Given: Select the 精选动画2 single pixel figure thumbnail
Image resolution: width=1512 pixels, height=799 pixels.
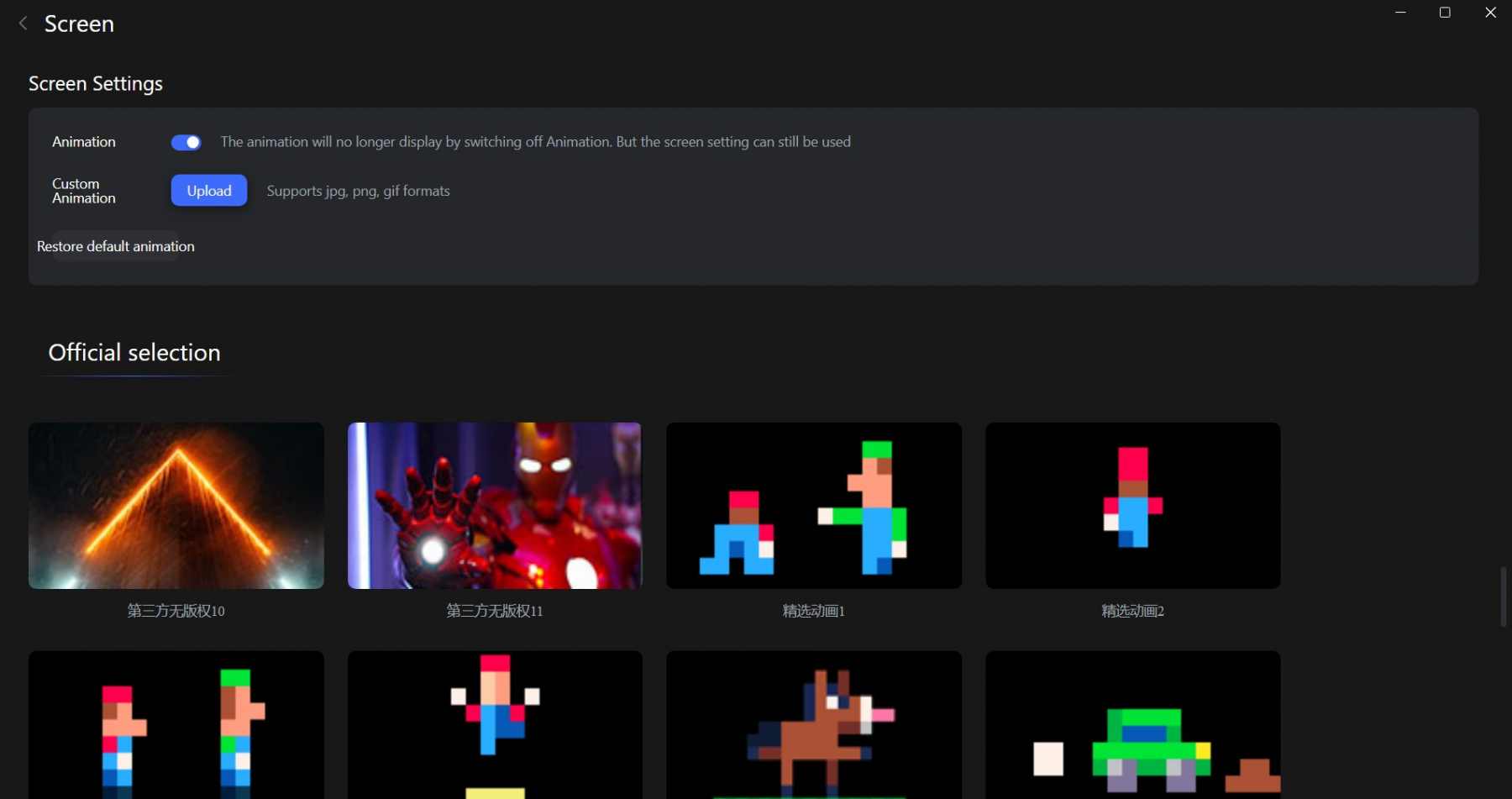Looking at the screenshot, I should [1133, 506].
